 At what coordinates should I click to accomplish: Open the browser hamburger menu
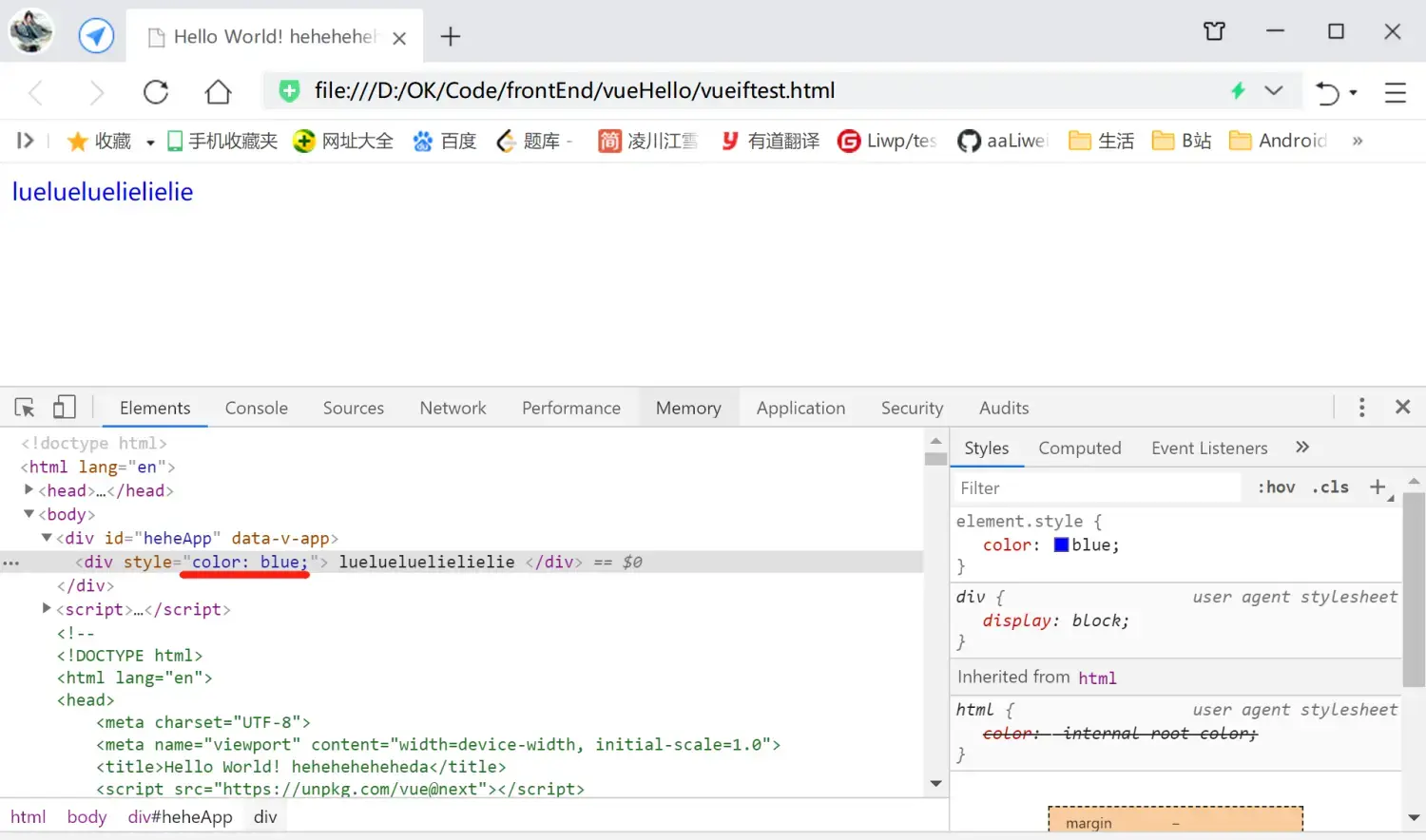point(1395,92)
